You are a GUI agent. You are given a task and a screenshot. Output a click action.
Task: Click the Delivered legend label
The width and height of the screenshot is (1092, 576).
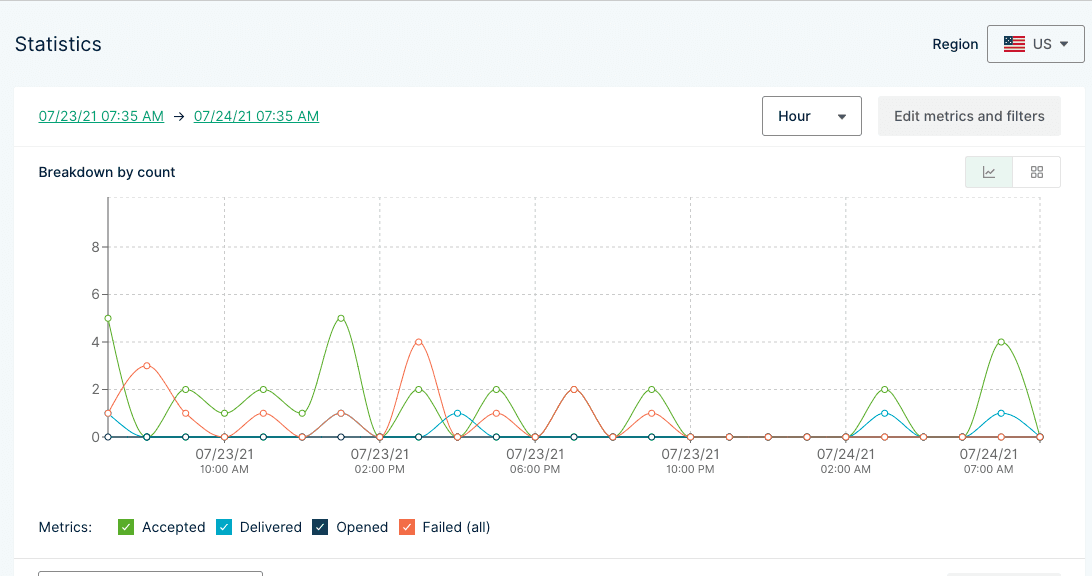point(270,527)
